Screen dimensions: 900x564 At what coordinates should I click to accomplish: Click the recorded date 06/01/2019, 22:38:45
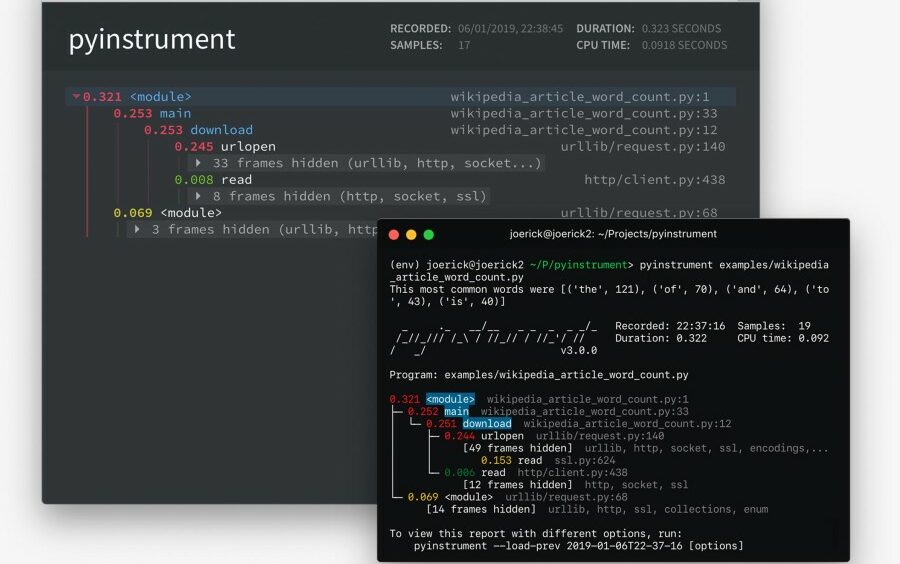coord(510,29)
